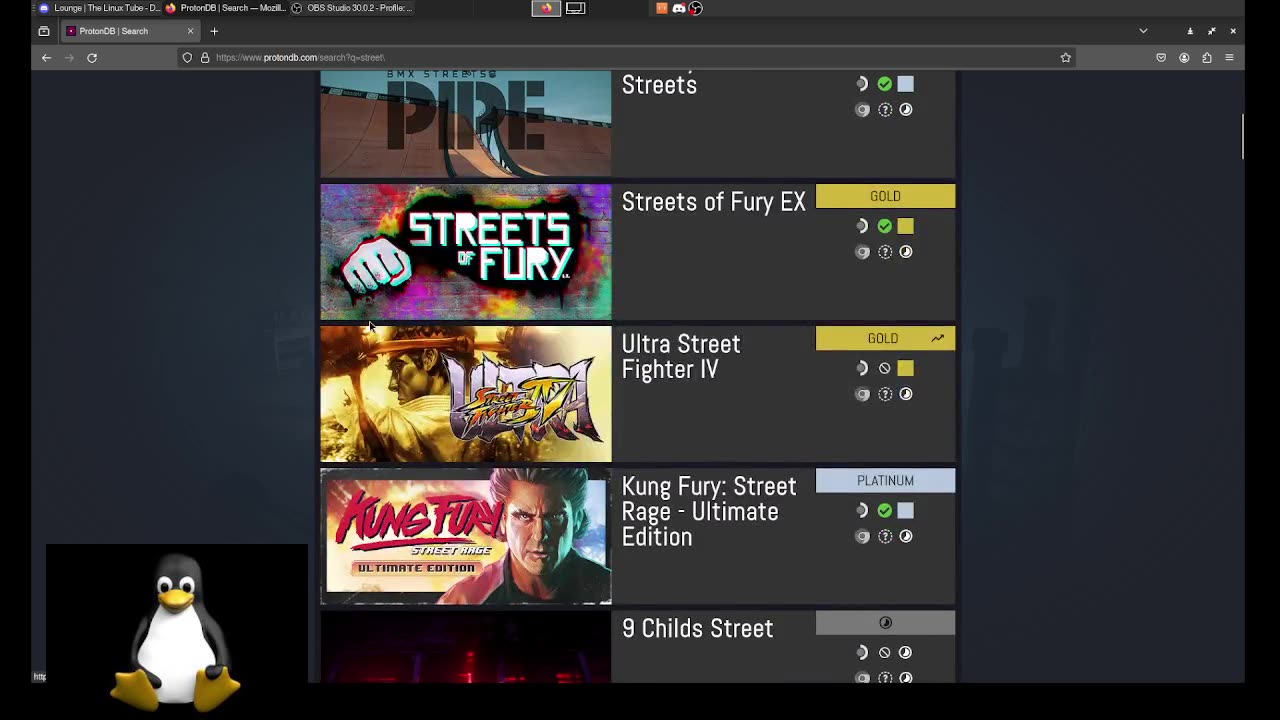Click green verified checkmark for Kung Fury Street Rage

point(884,510)
